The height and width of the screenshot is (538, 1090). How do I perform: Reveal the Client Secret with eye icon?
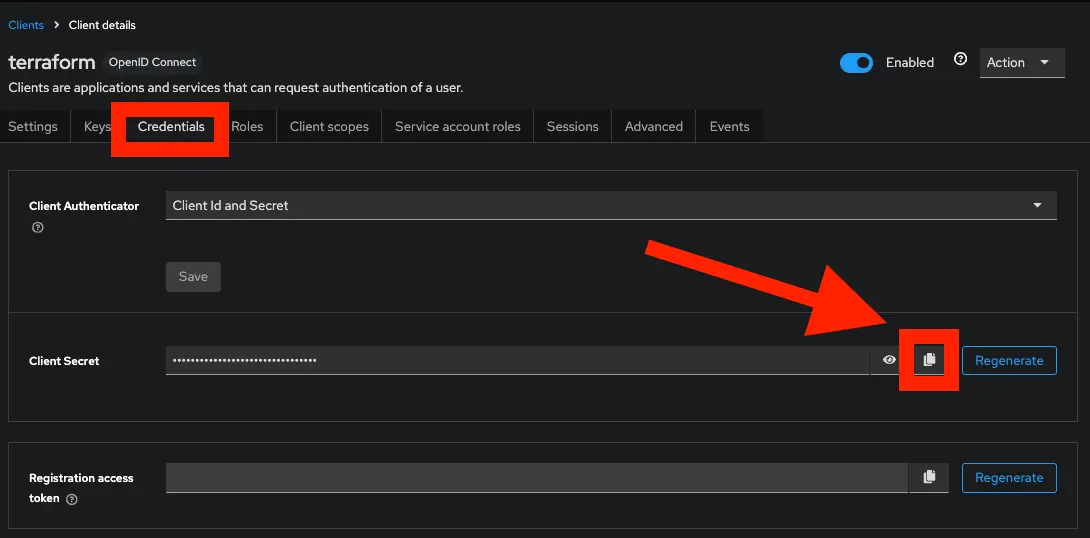coord(889,360)
